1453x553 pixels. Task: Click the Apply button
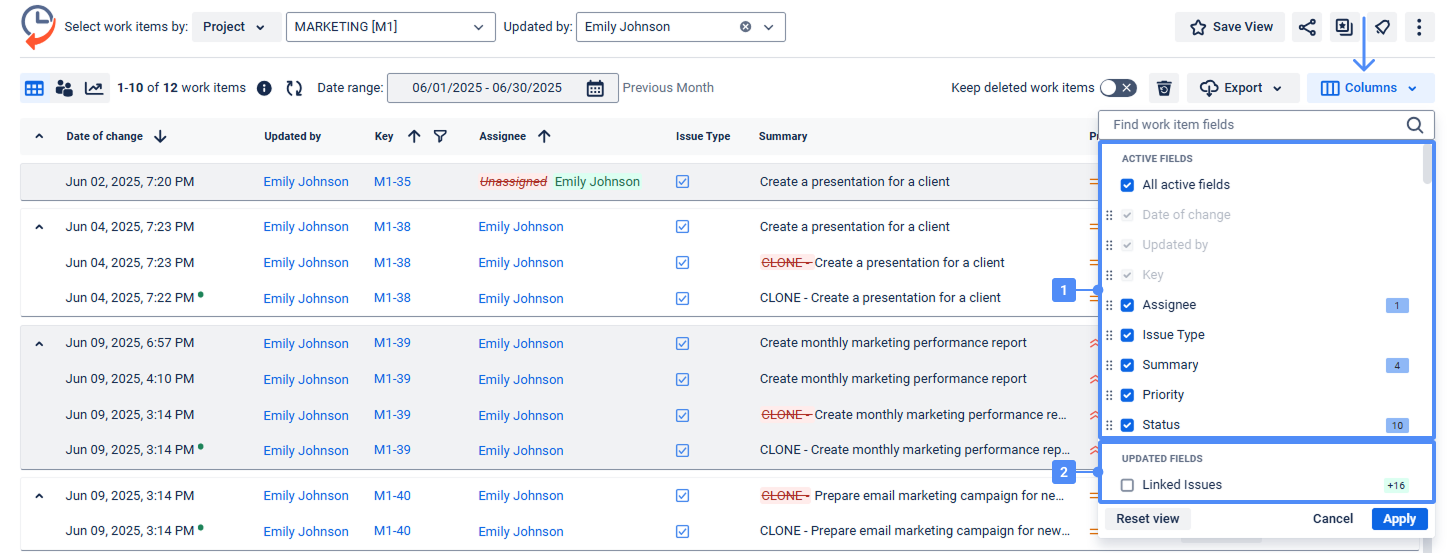[1399, 519]
